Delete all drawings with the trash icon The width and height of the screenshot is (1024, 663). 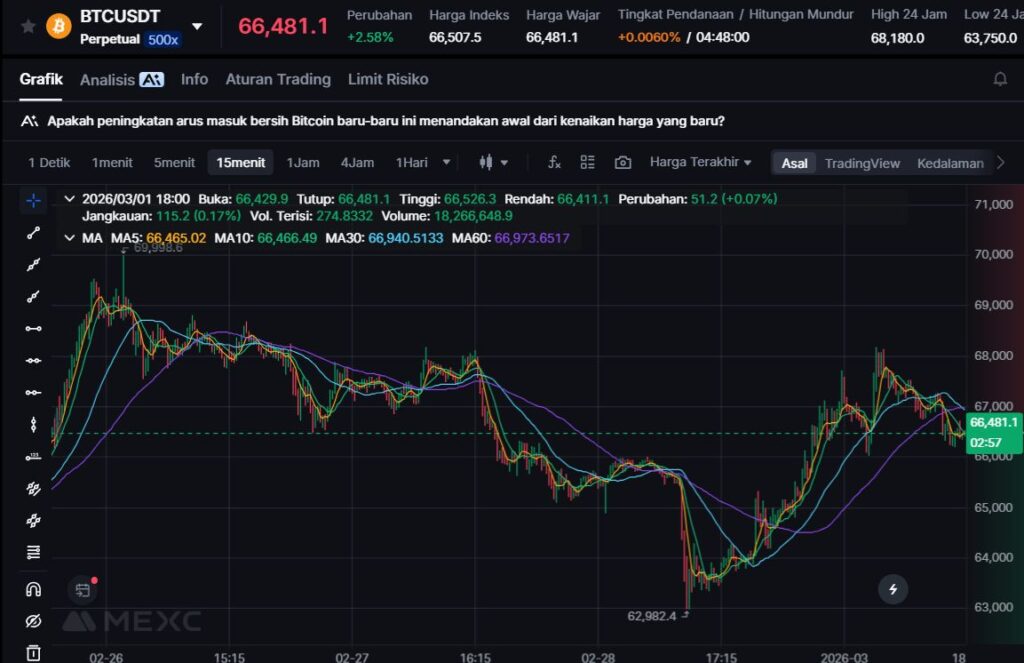point(33,653)
